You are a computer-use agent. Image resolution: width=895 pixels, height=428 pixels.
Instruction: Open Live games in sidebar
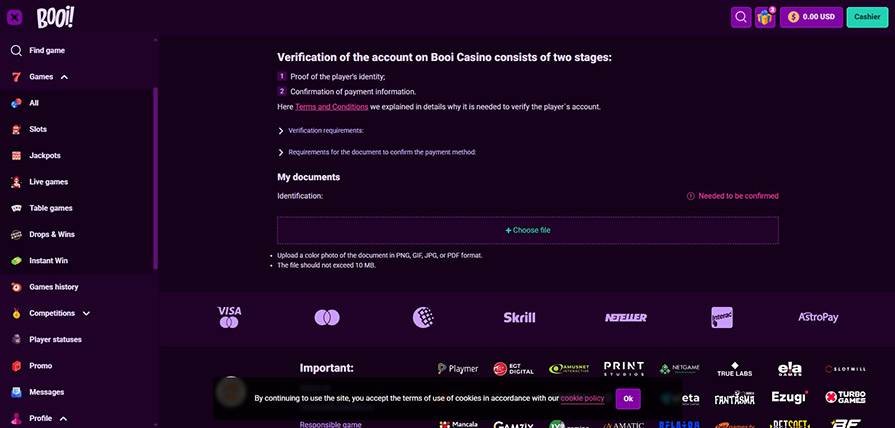(48, 182)
